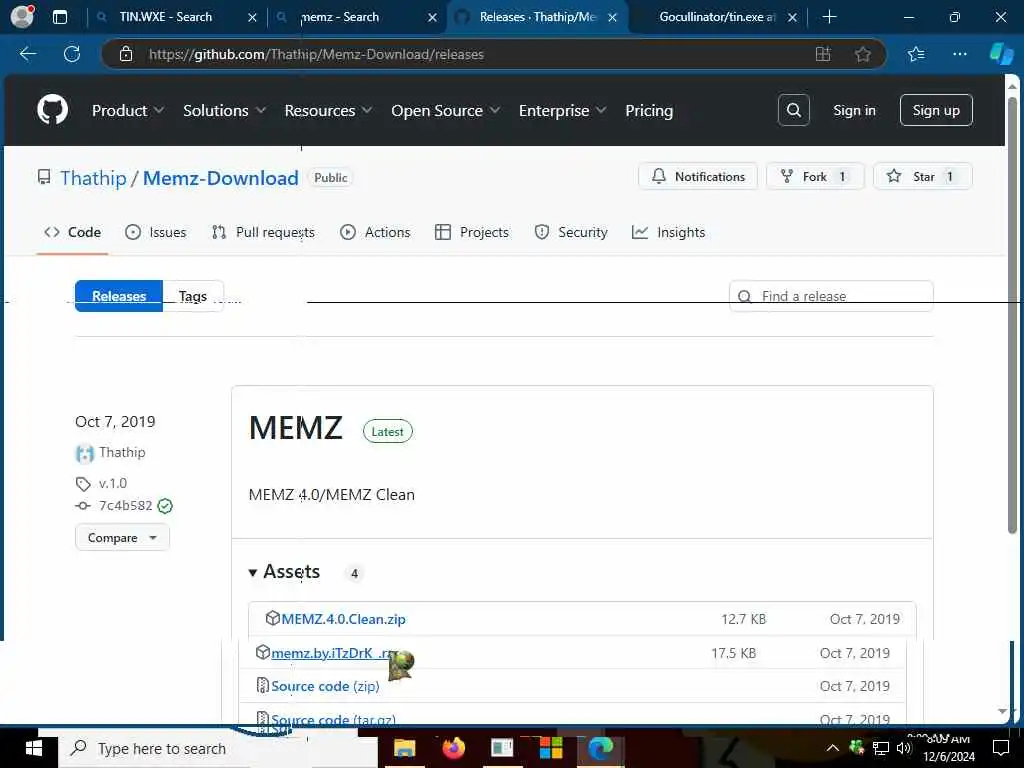Collapse the Assets section triangle

253,573
